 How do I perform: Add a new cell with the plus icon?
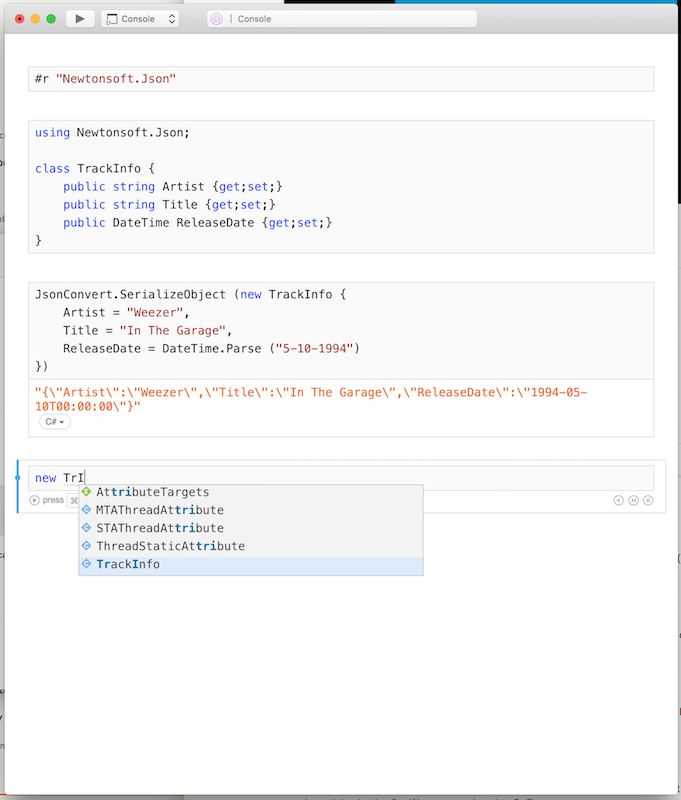click(618, 501)
